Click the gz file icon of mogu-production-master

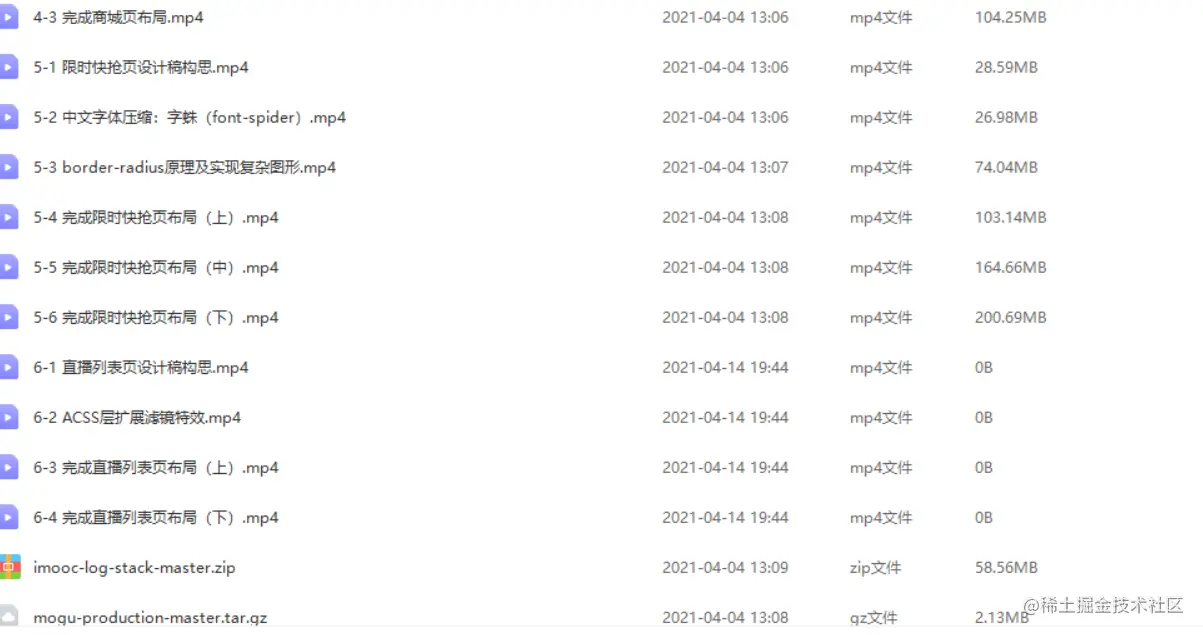(x=8, y=616)
